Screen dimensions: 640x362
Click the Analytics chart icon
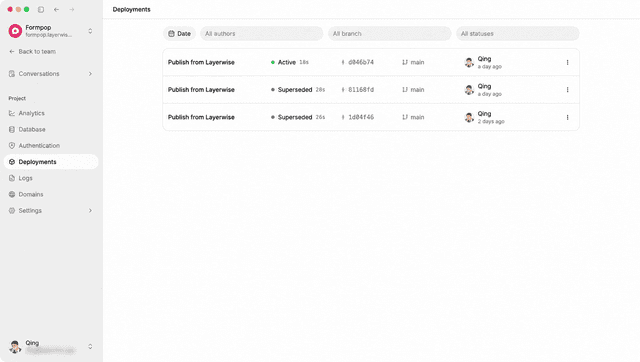pos(12,113)
